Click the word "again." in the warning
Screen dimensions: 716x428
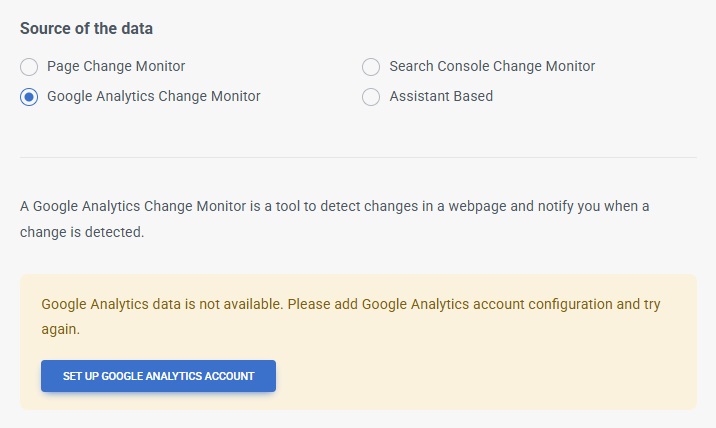pos(60,328)
